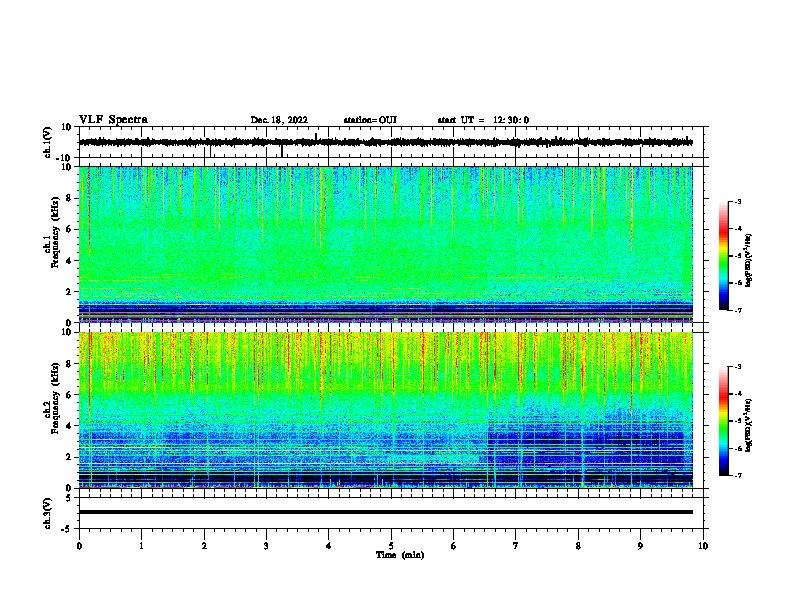Click "-3" label on ch.2 colorbar
The image size is (792, 612).
tap(737, 367)
